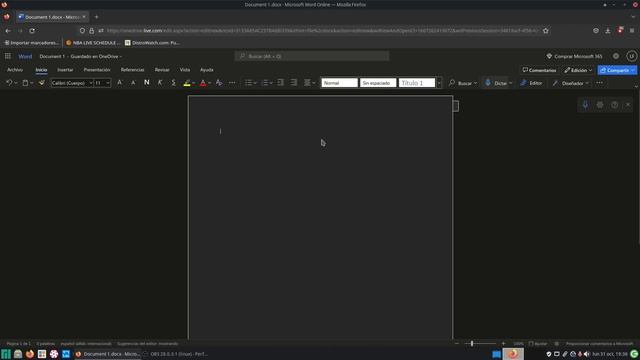
Task: Select the Format Painter brush
Action: [41, 83]
